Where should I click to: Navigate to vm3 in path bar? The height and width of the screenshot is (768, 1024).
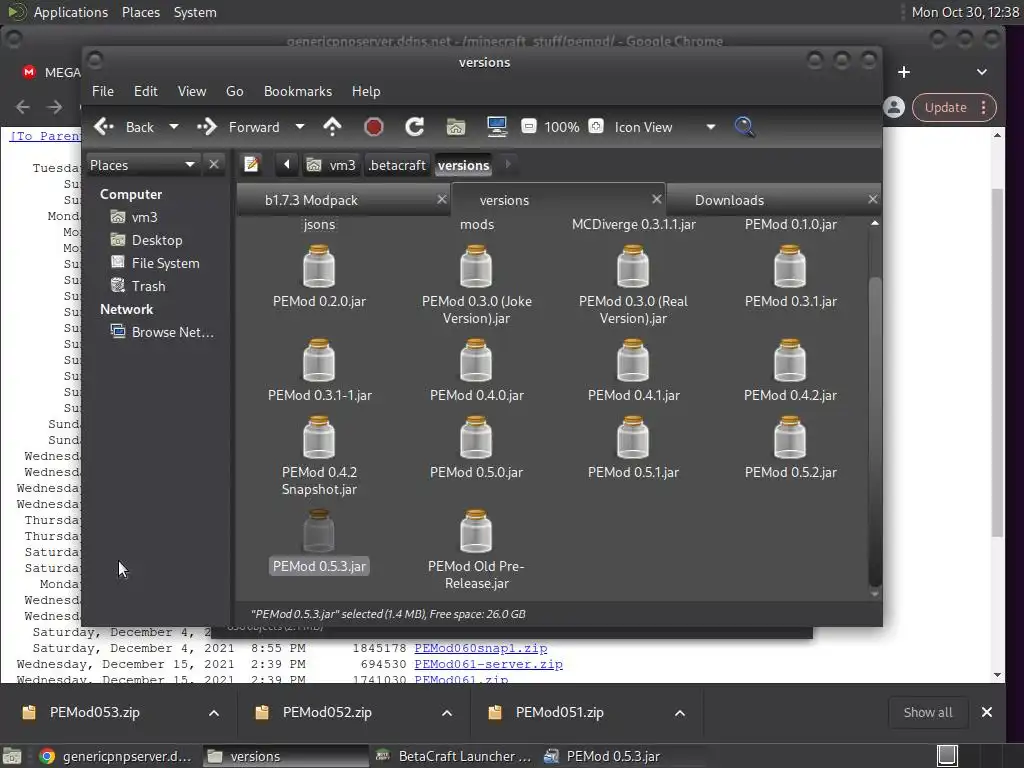click(x=331, y=165)
